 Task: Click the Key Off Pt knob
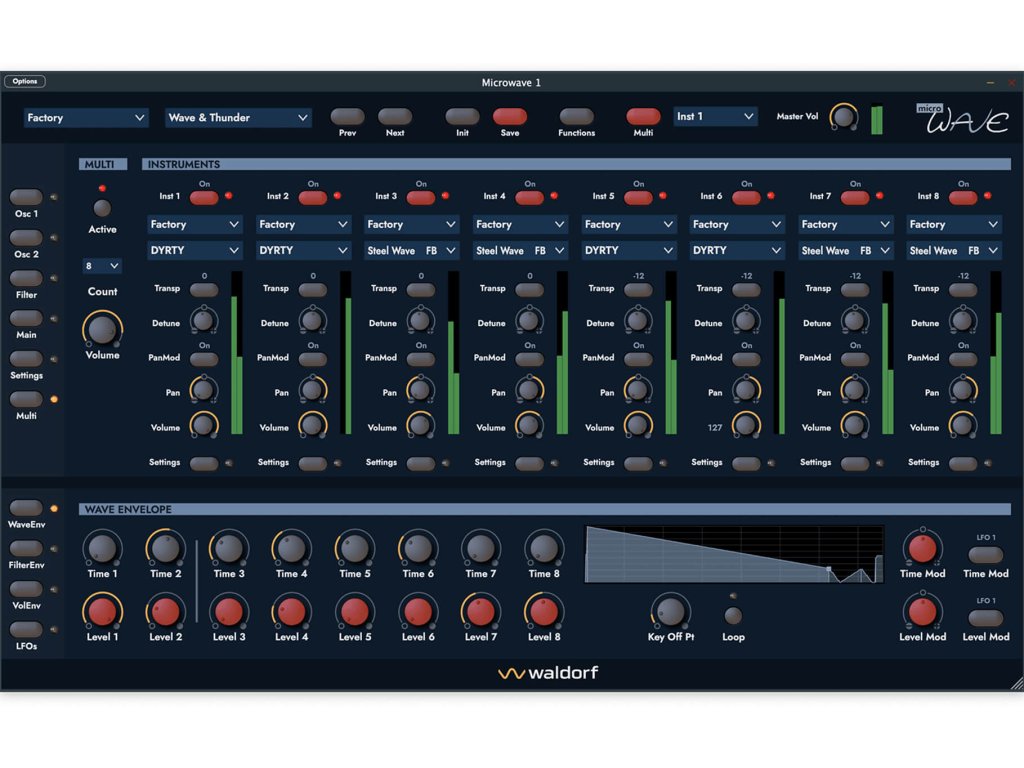click(671, 612)
